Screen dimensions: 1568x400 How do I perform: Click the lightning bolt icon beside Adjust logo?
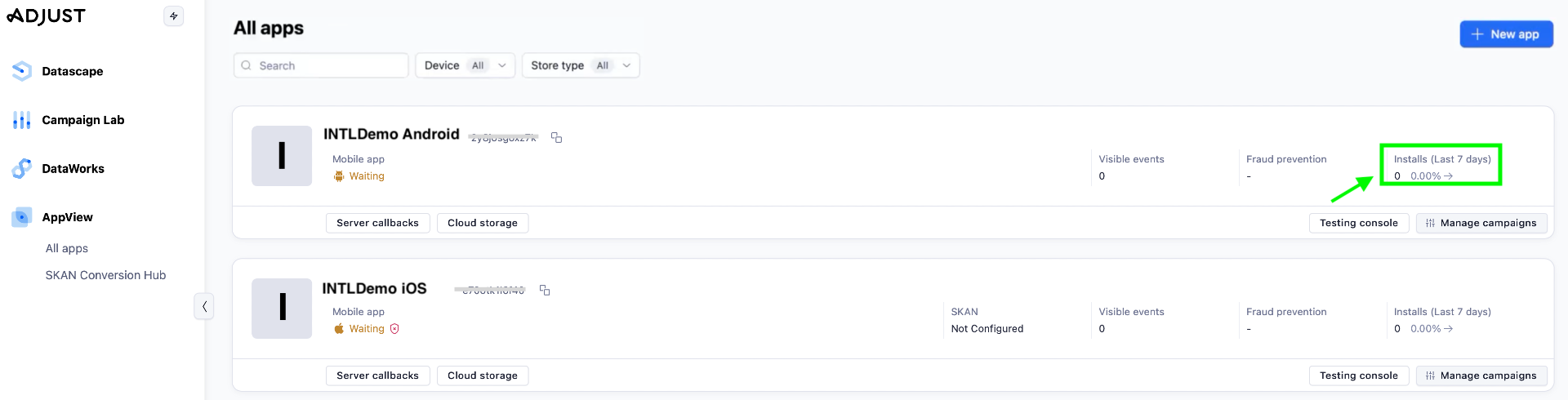tap(173, 16)
